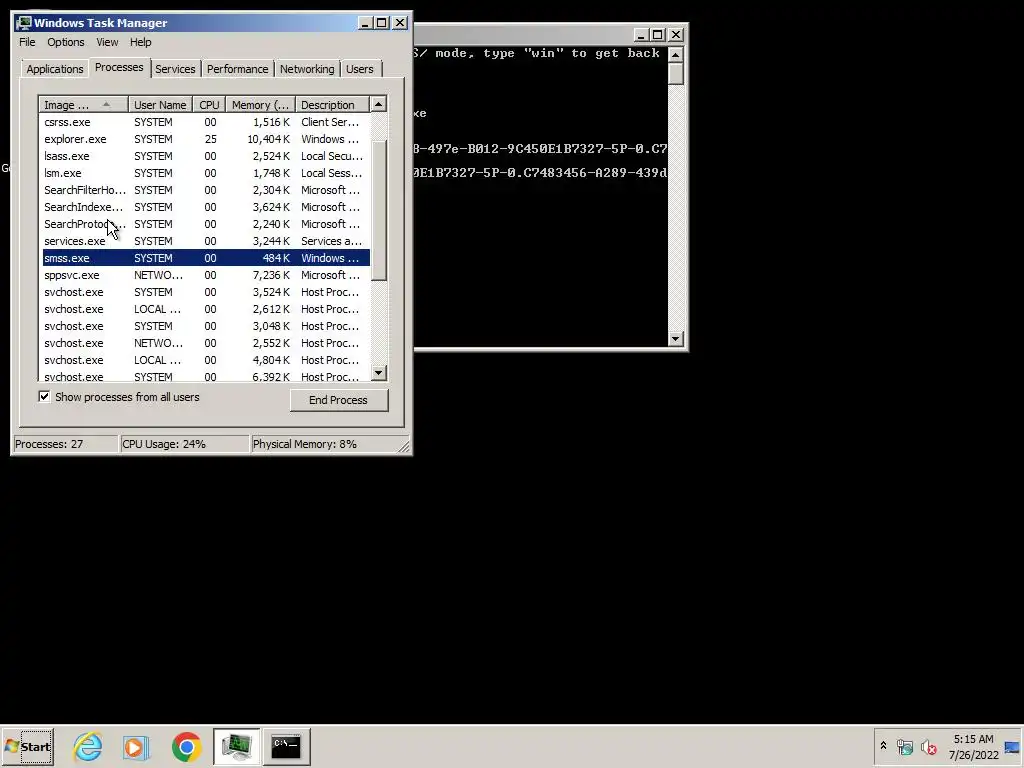The width and height of the screenshot is (1024, 768).
Task: Open the clock showing 5:15 AM
Action: (x=973, y=746)
